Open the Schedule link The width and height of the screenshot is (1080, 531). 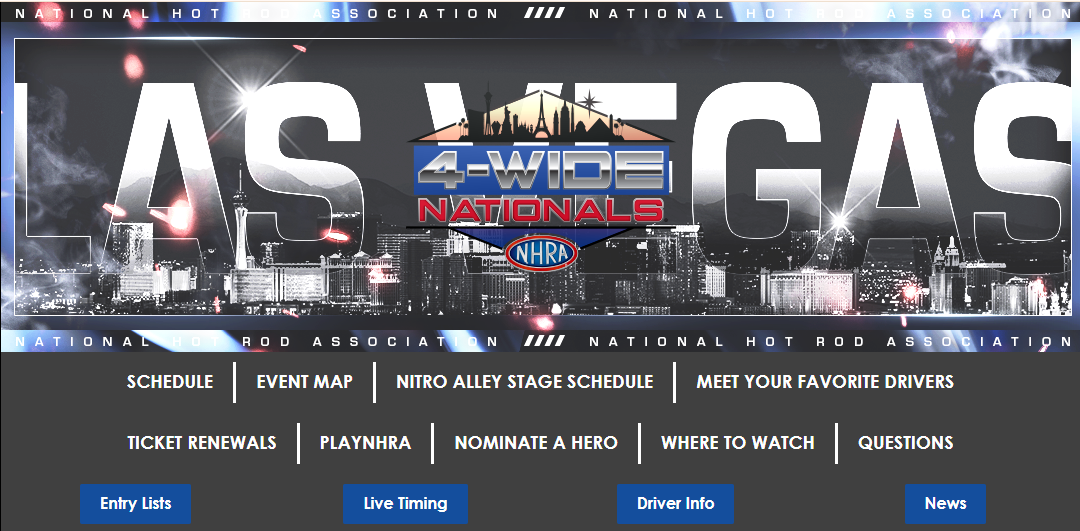tap(170, 382)
